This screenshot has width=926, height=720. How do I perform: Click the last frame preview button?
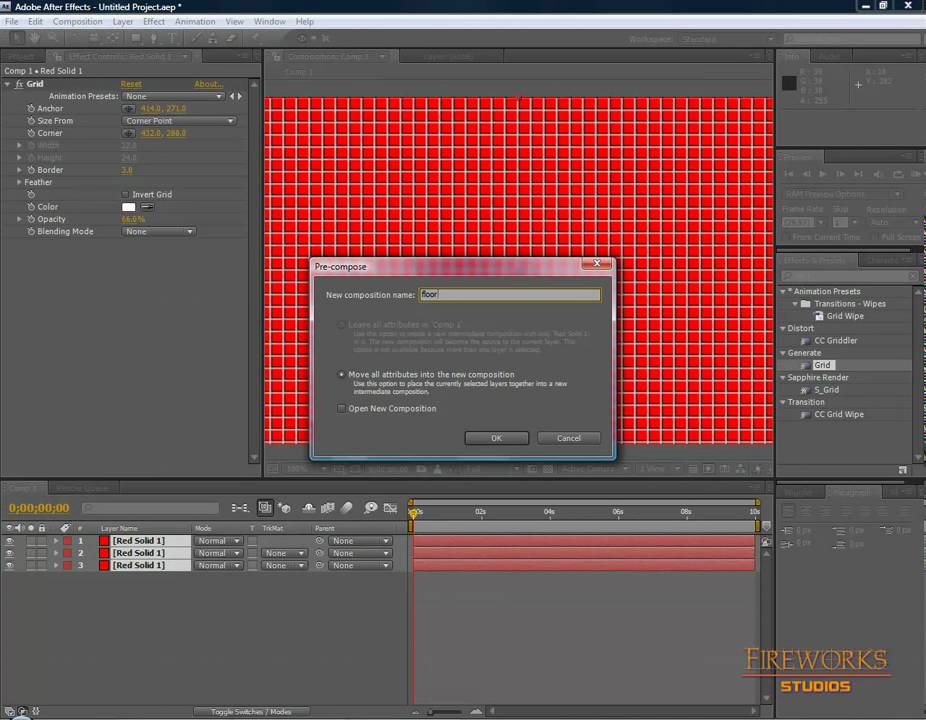point(858,174)
